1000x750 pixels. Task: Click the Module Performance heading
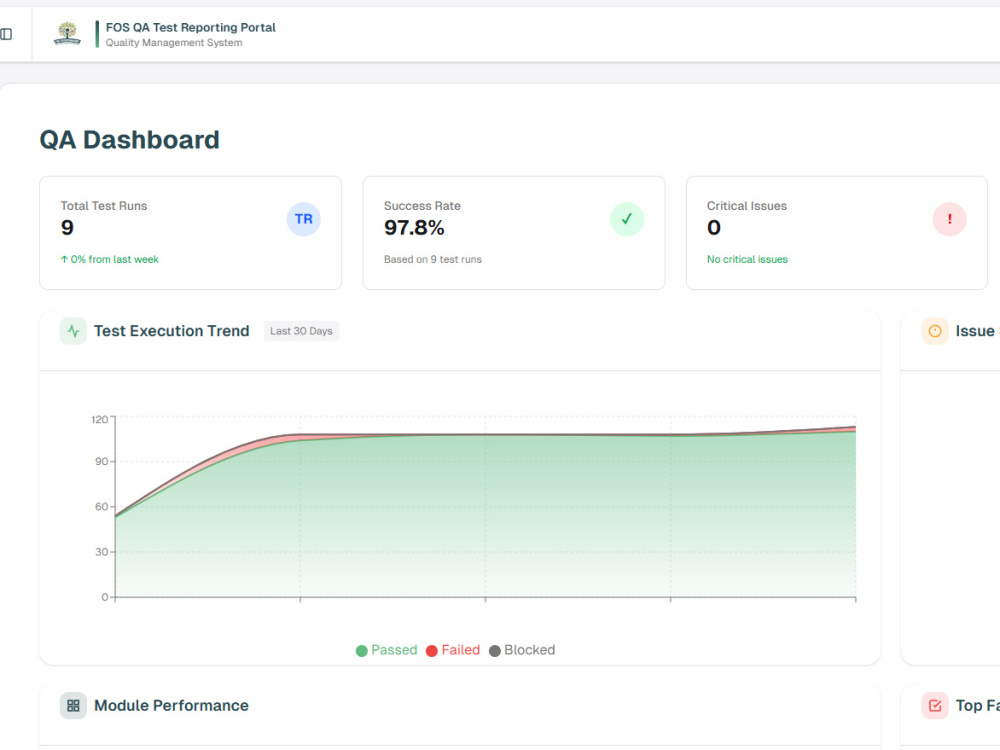(x=172, y=706)
